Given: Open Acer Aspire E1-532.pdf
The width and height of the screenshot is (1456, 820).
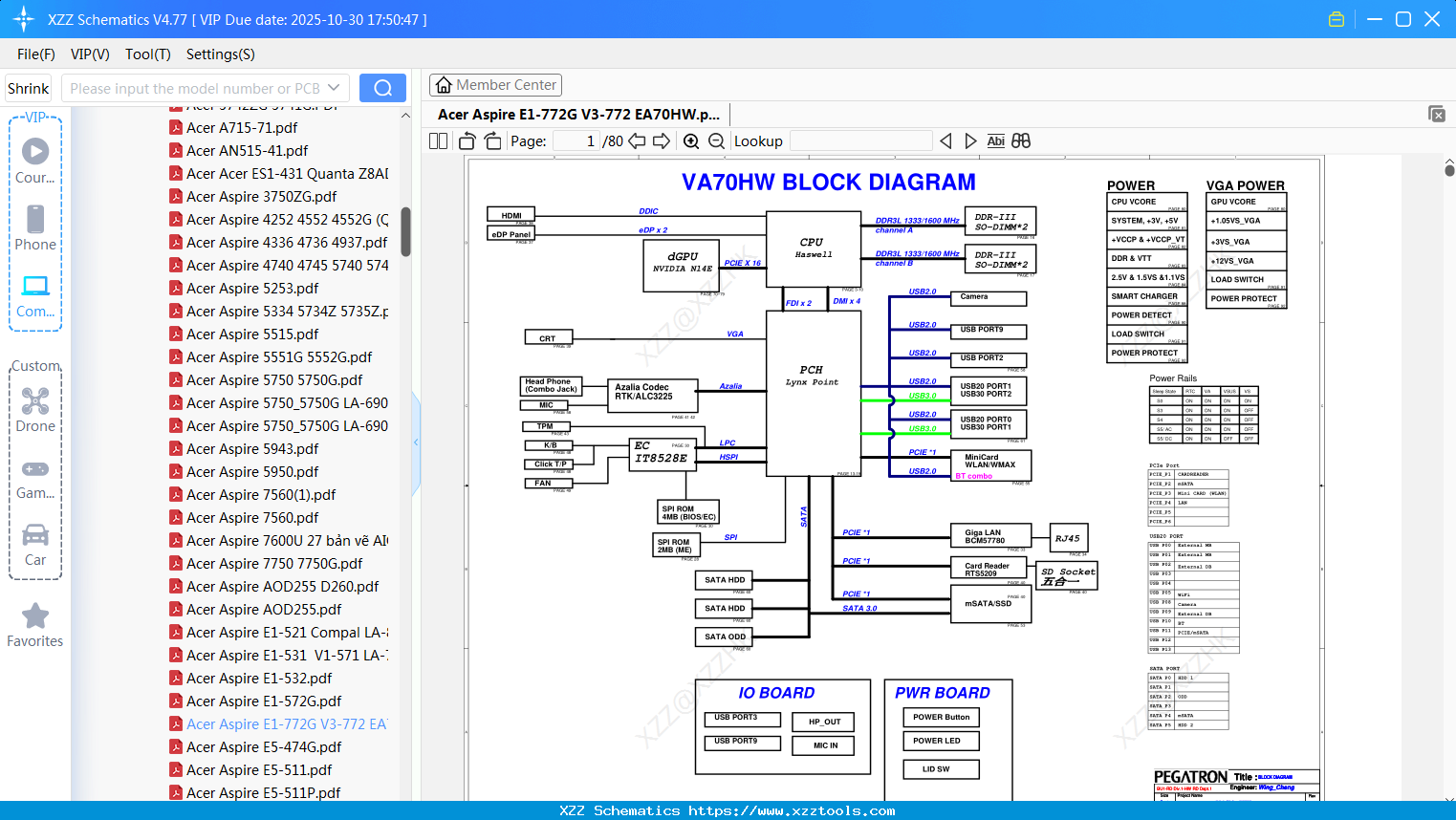Looking at the screenshot, I should (259, 678).
